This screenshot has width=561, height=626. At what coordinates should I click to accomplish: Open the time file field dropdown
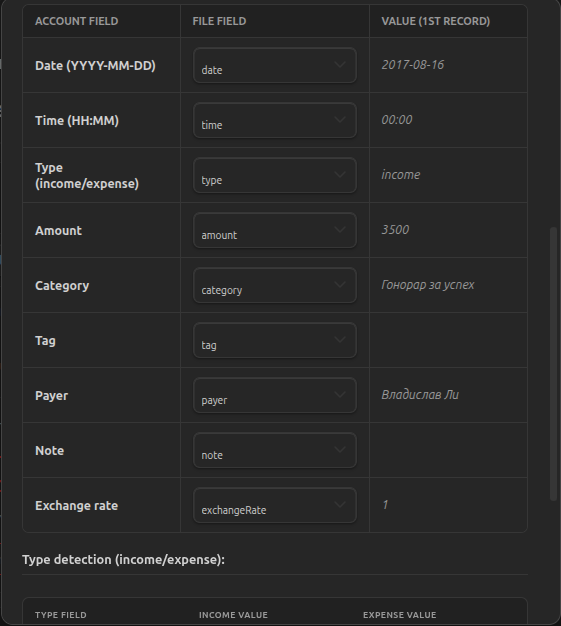[275, 121]
